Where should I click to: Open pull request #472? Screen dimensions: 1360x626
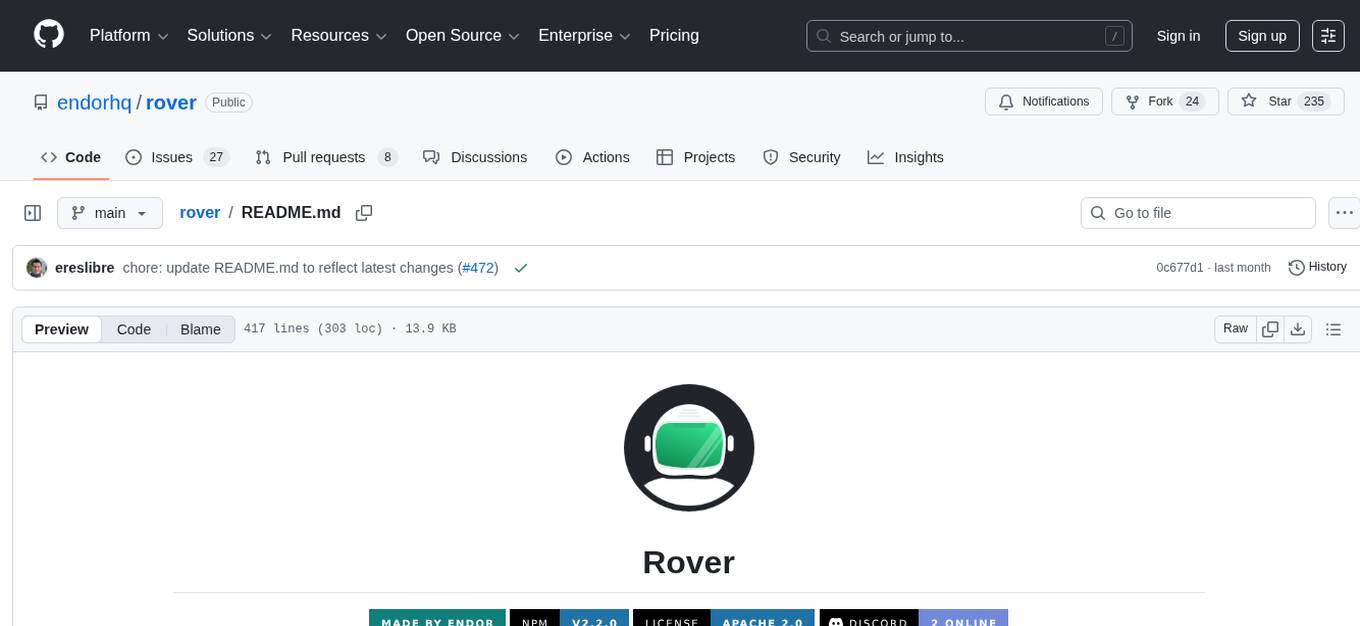pos(478,267)
